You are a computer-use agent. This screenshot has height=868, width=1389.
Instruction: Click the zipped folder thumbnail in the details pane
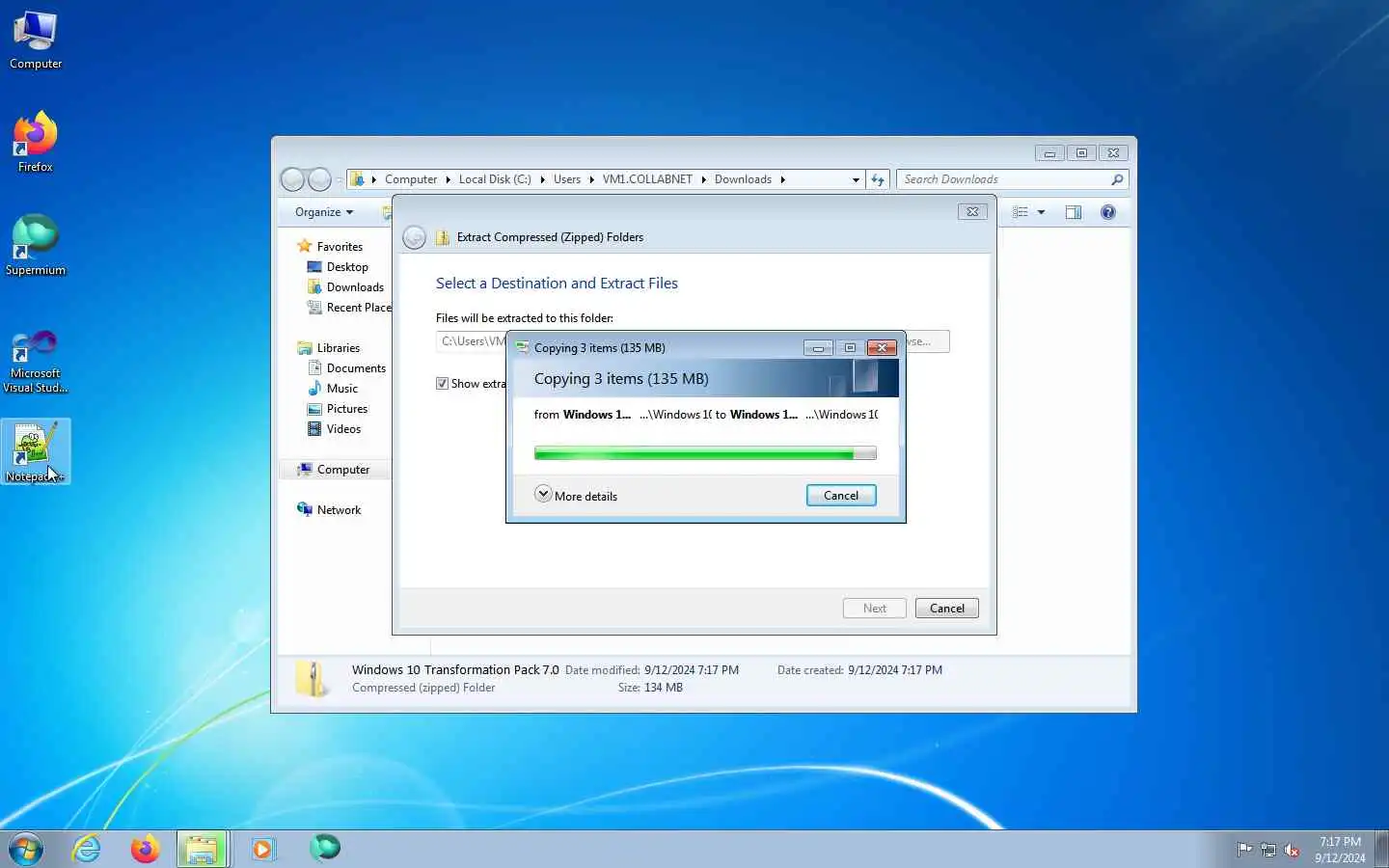coord(313,679)
